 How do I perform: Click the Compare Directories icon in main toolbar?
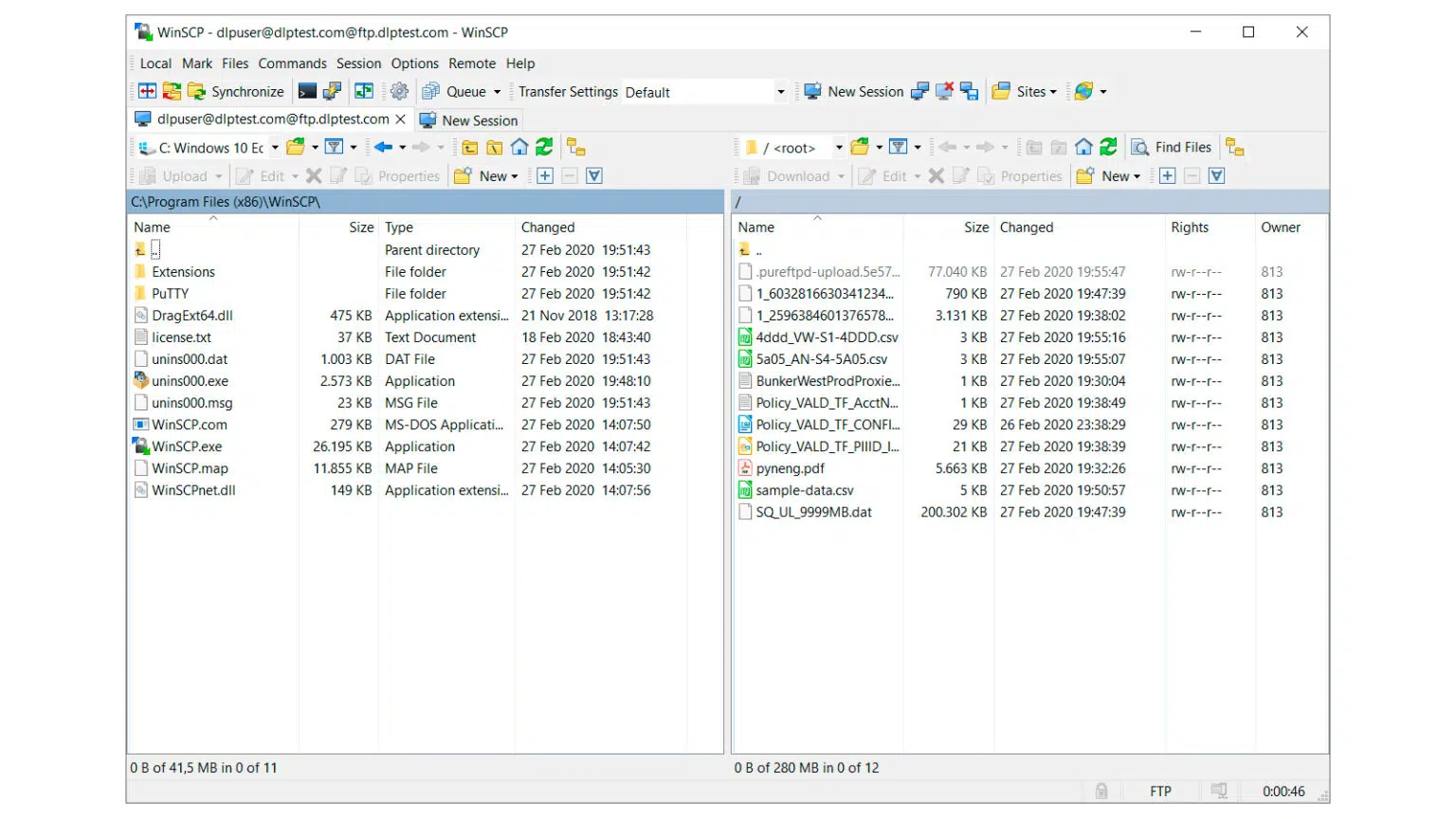tap(147, 92)
